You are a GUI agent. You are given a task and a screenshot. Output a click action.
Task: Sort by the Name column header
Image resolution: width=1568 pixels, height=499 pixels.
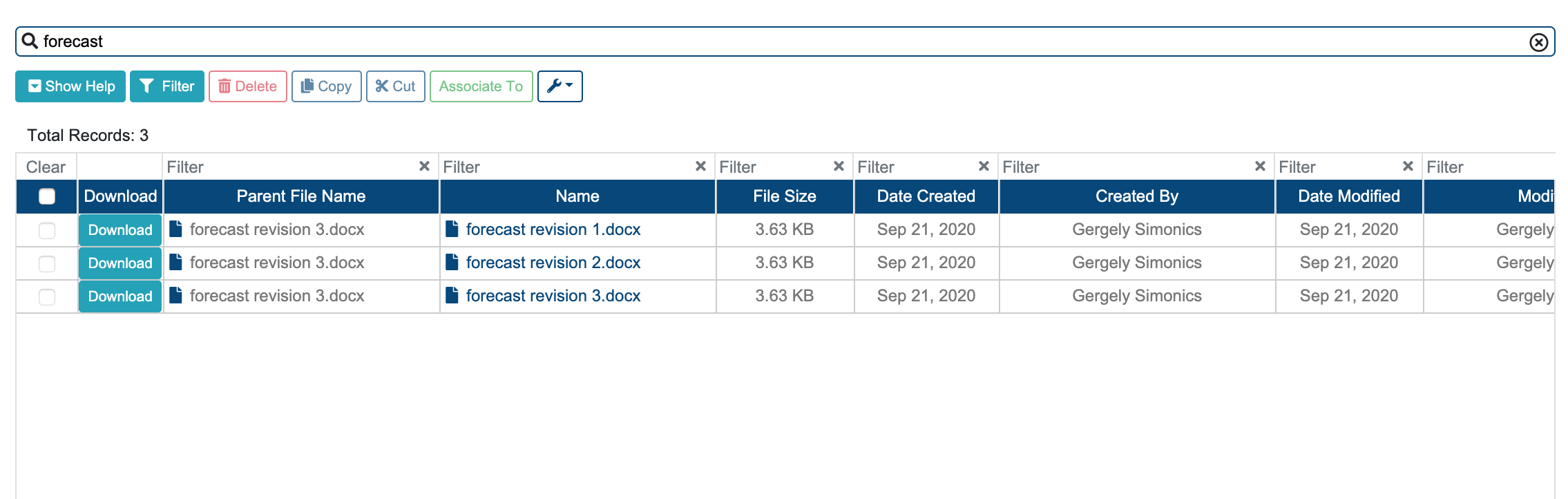point(577,196)
